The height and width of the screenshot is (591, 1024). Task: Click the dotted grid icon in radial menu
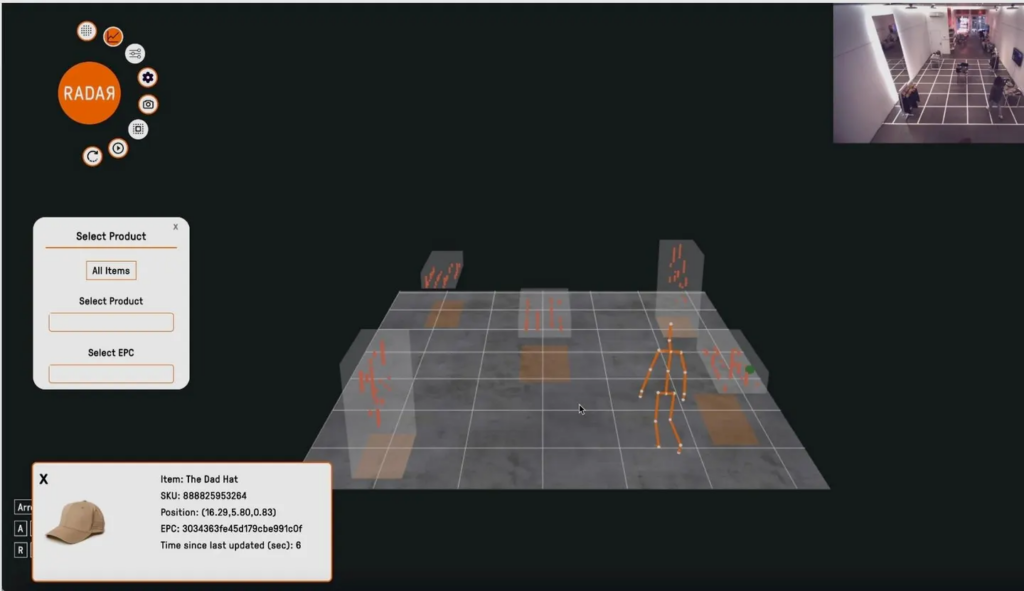(87, 31)
